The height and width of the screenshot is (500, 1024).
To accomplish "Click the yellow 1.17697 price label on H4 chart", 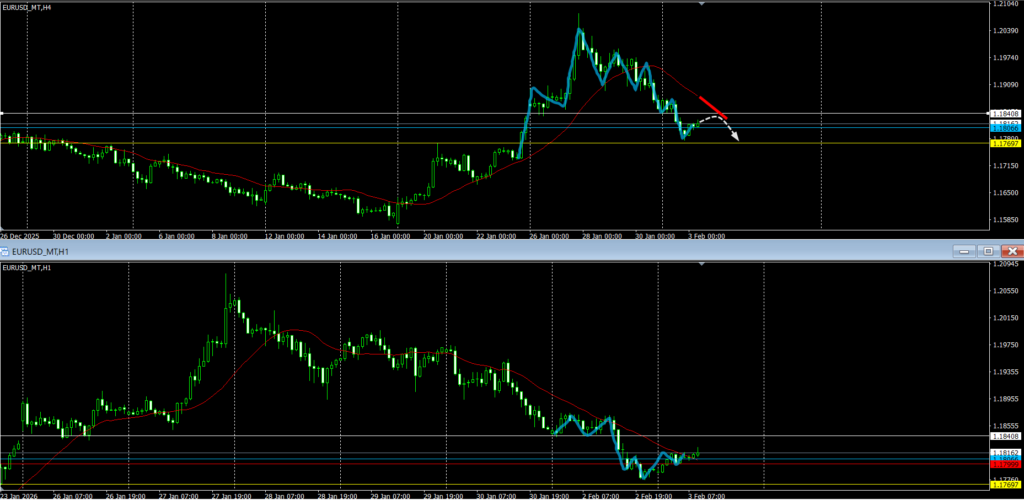I will 1004,144.
